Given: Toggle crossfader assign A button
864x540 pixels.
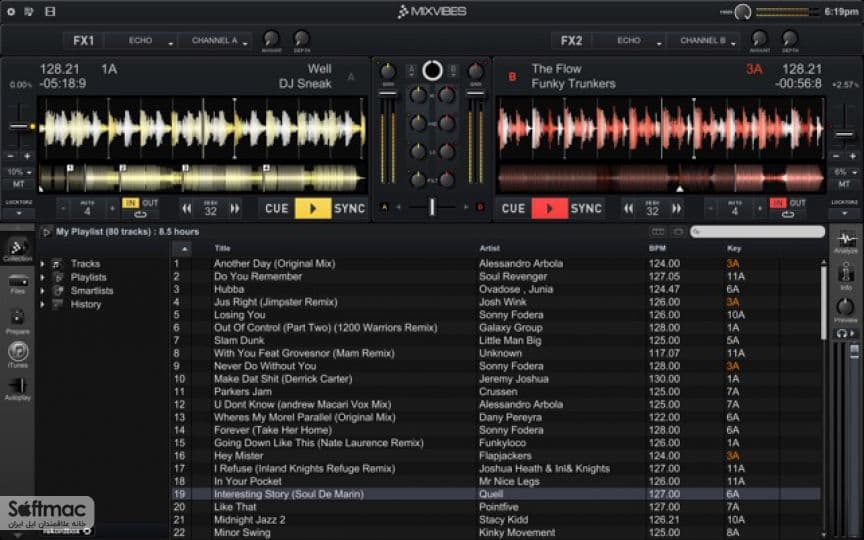Looking at the screenshot, I should click(x=384, y=207).
